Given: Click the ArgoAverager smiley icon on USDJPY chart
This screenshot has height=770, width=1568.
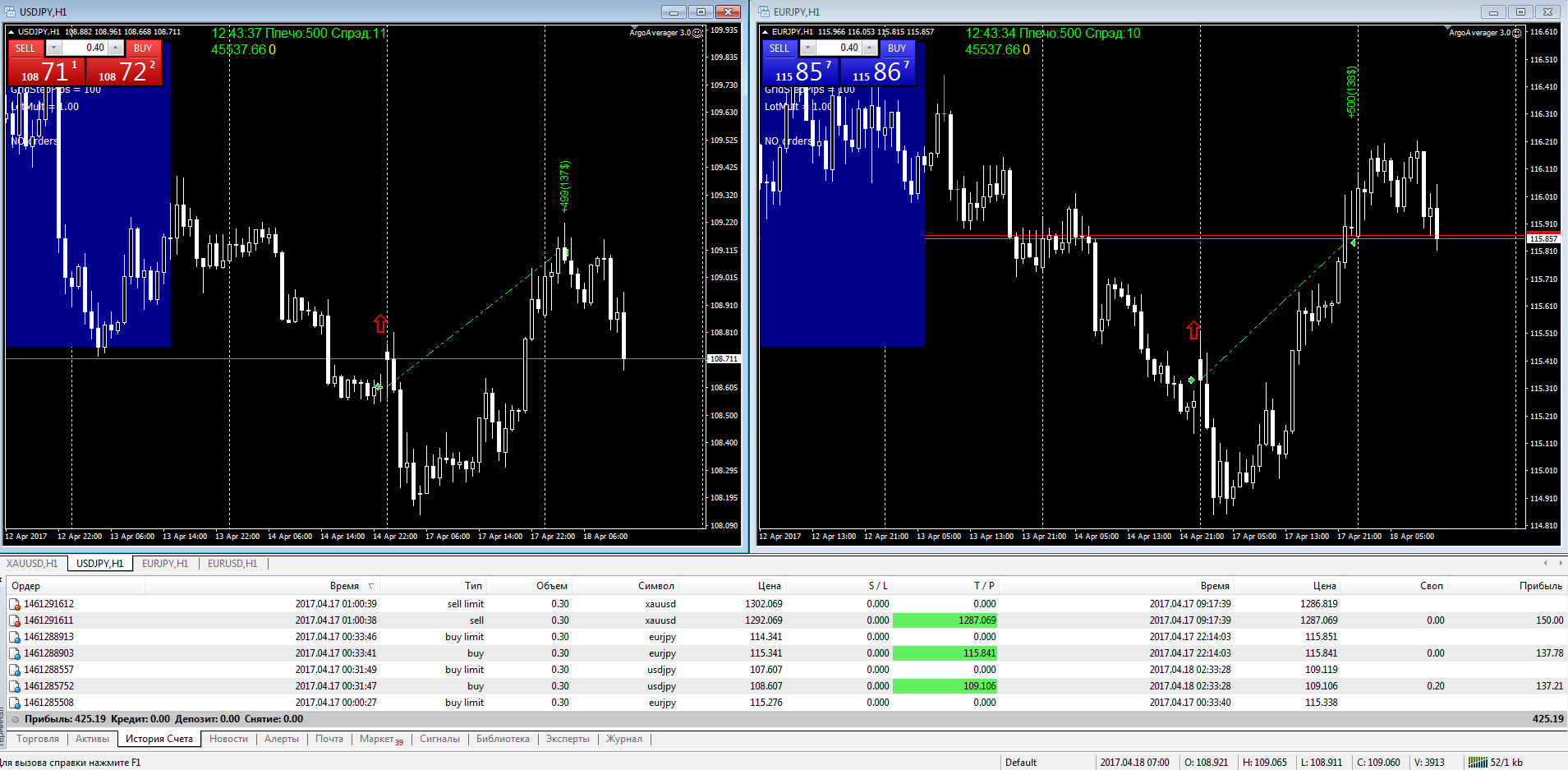Looking at the screenshot, I should (697, 33).
